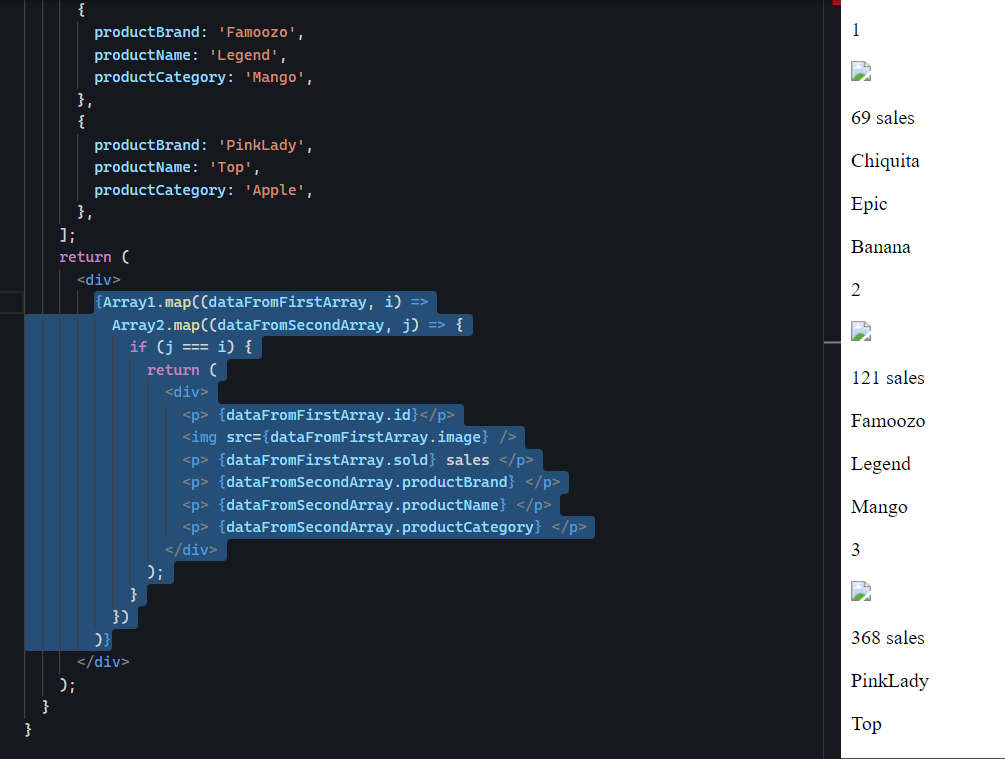The width and height of the screenshot is (1005, 759).
Task: Select the 'Top' text in preview
Action: pyautogui.click(x=867, y=724)
